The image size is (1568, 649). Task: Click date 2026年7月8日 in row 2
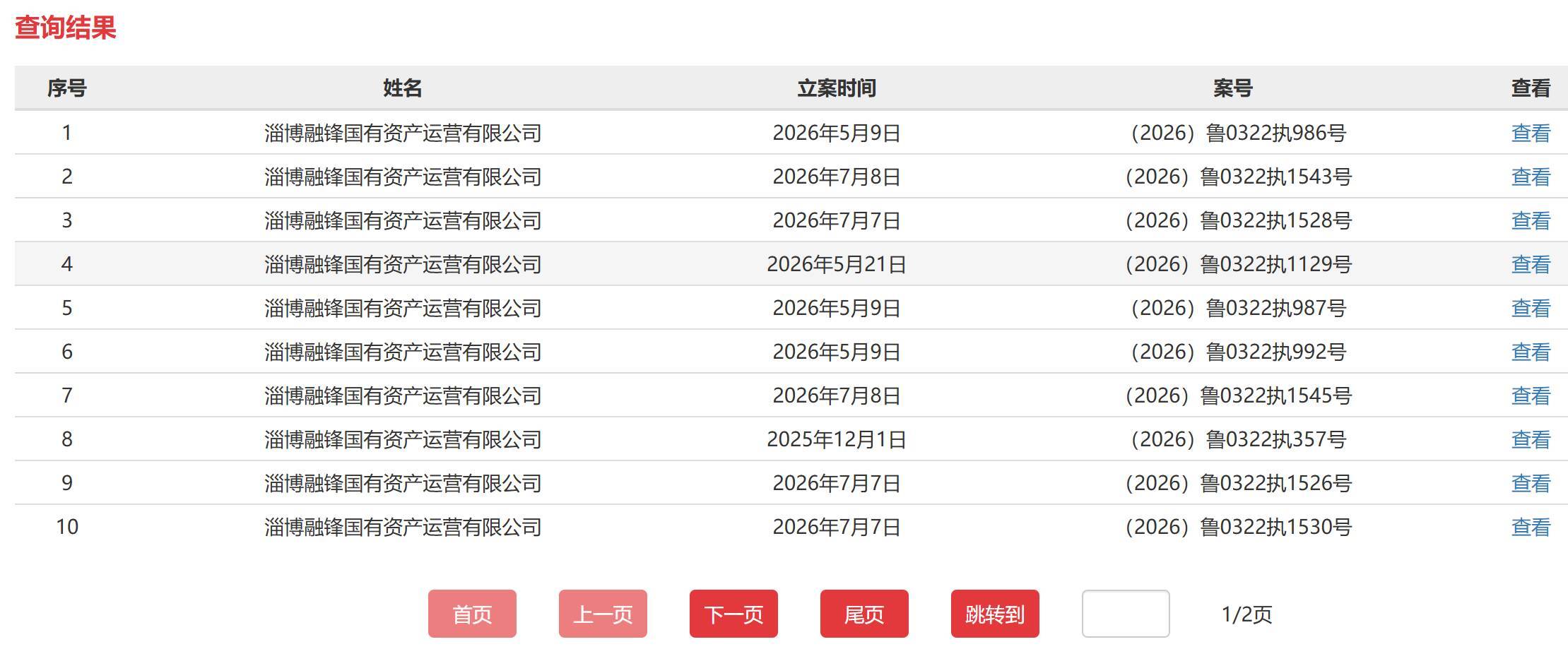pos(837,177)
